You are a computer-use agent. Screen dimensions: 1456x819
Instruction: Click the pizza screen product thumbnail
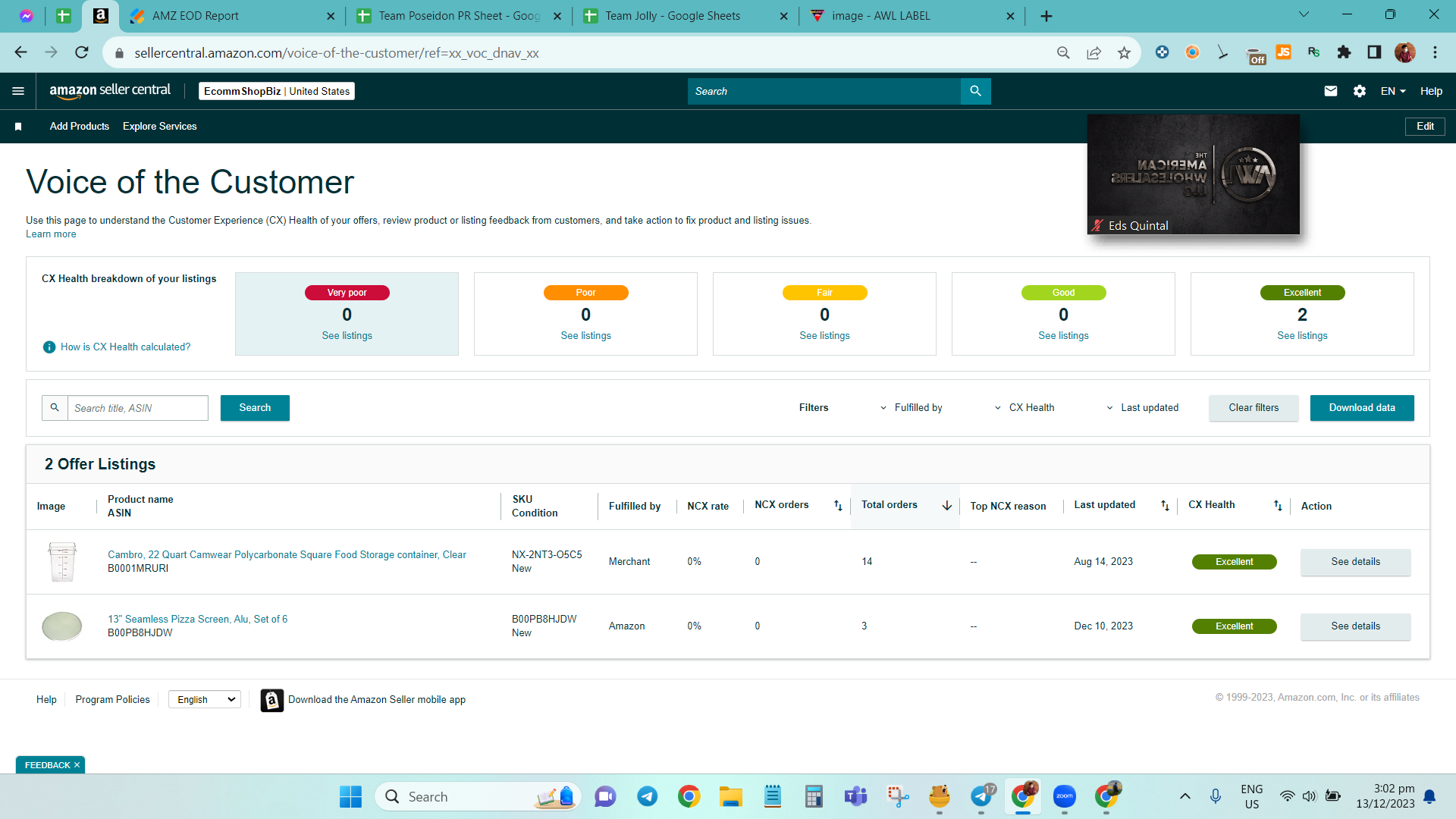click(x=62, y=626)
